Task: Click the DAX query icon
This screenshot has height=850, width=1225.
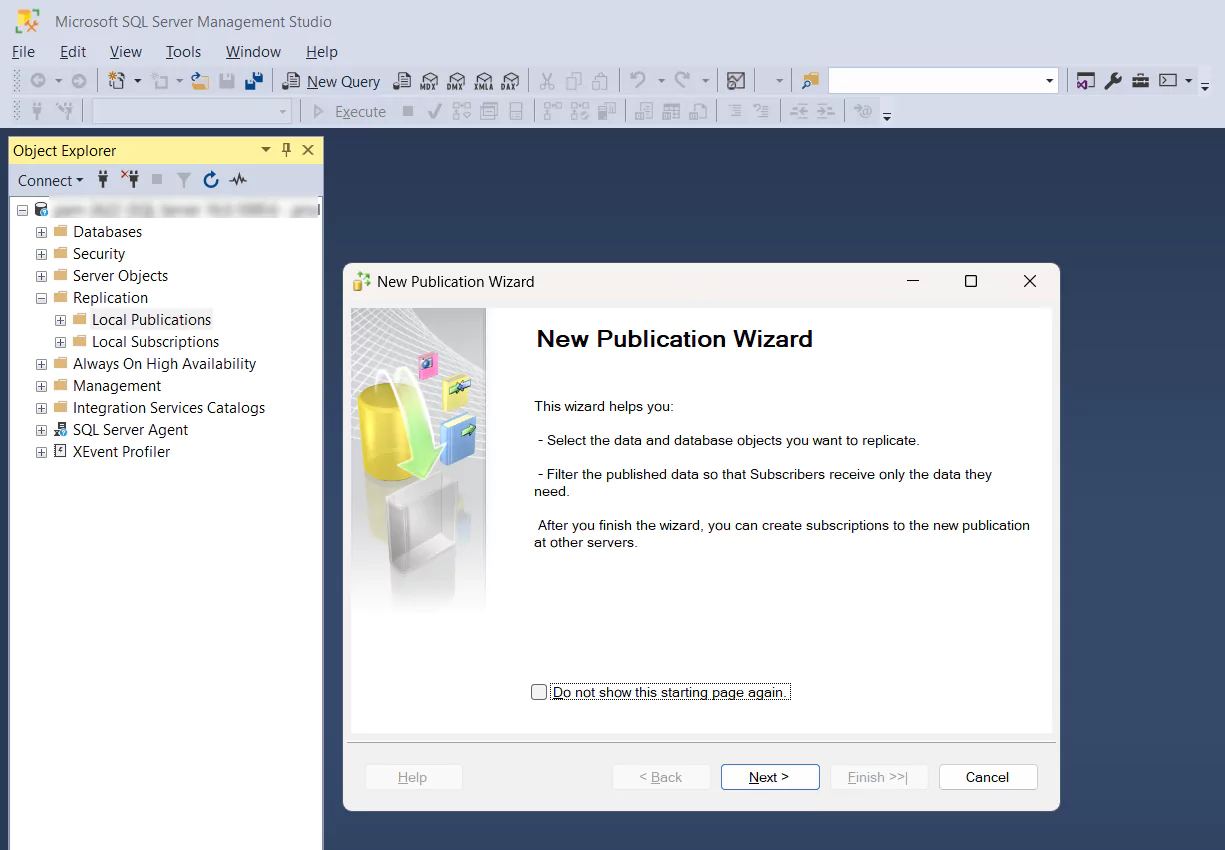Action: (x=511, y=81)
